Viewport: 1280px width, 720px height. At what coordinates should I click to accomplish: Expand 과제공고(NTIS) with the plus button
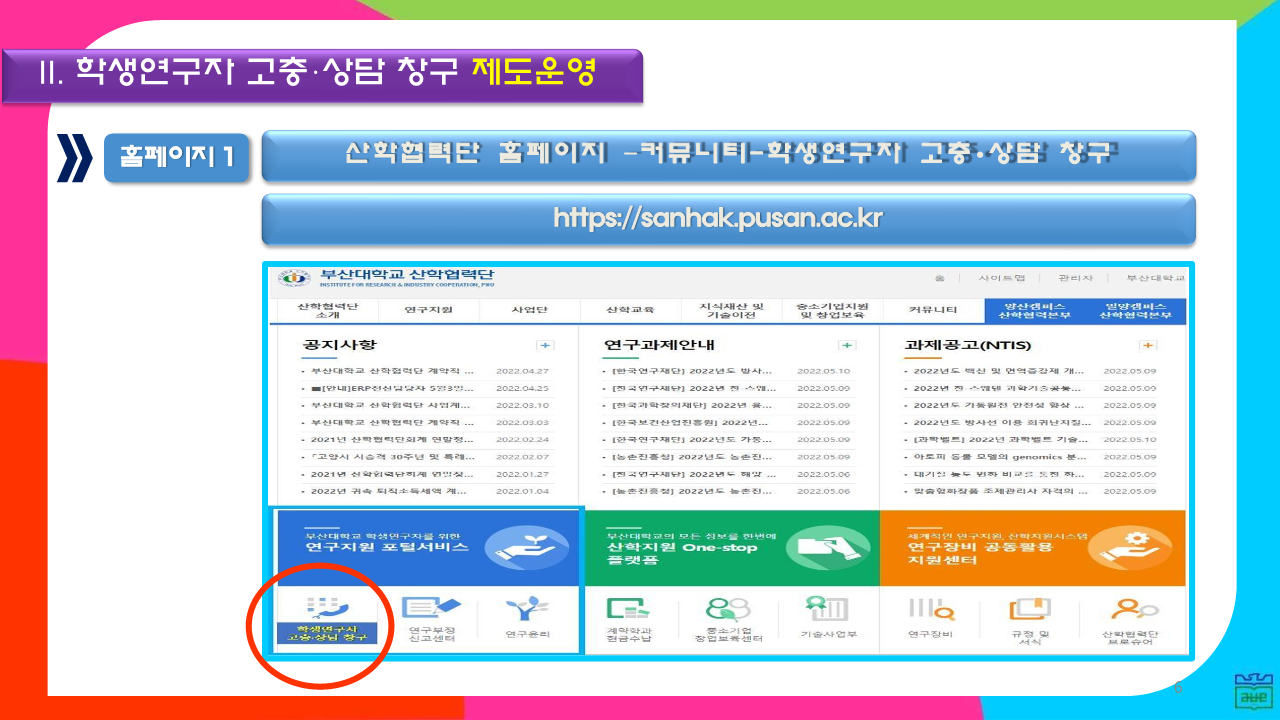[x=1147, y=345]
